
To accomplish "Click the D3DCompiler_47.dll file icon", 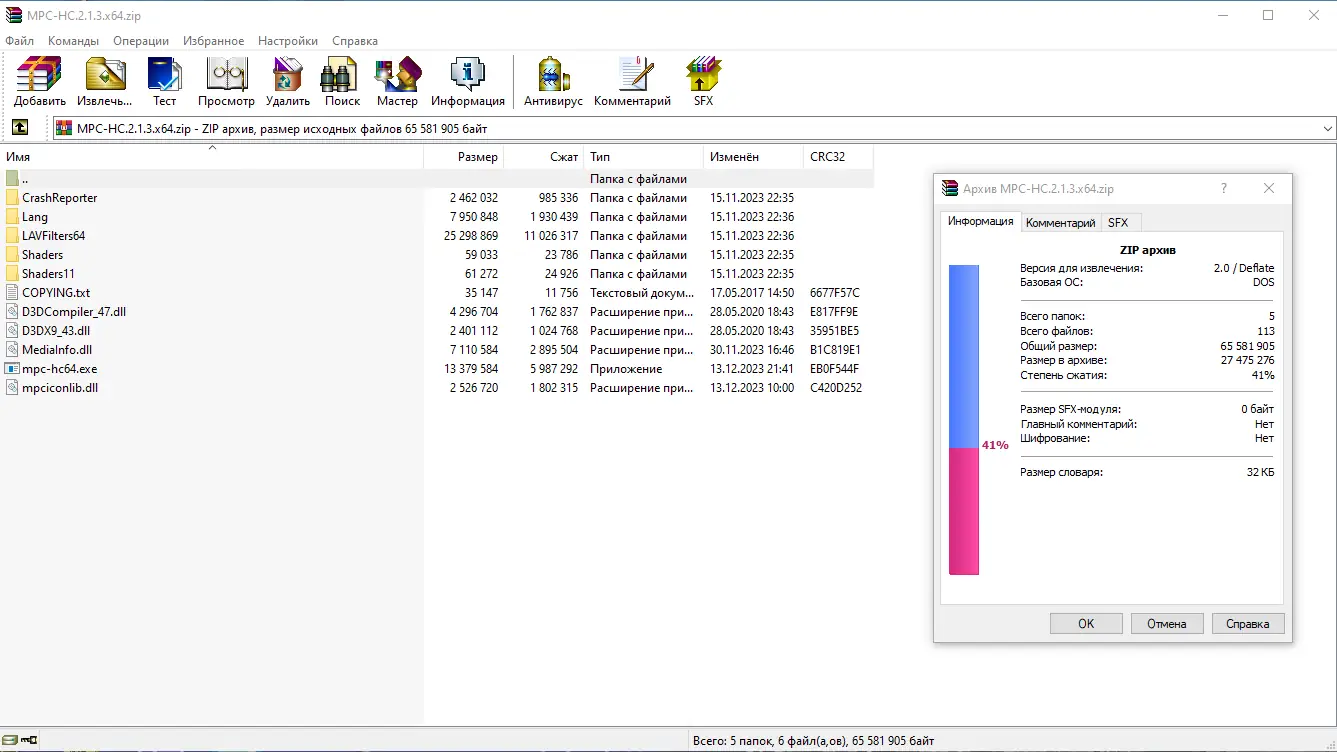I will point(12,312).
